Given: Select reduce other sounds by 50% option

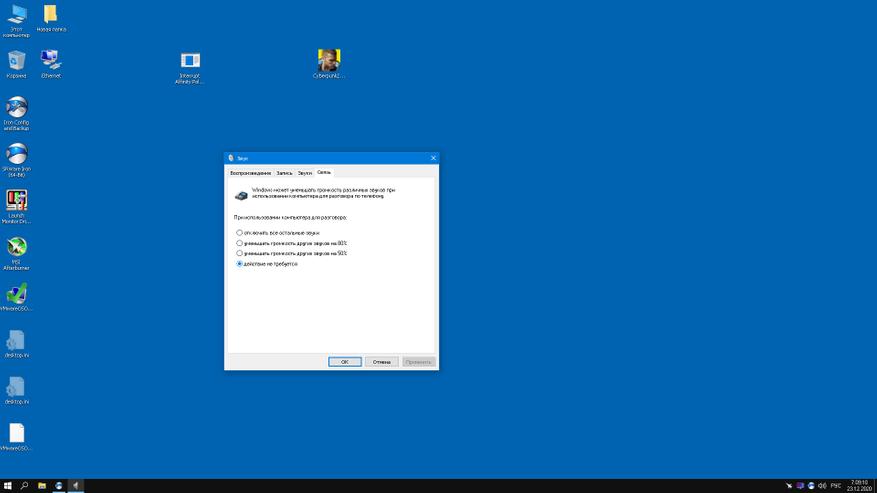Looking at the screenshot, I should click(x=240, y=253).
